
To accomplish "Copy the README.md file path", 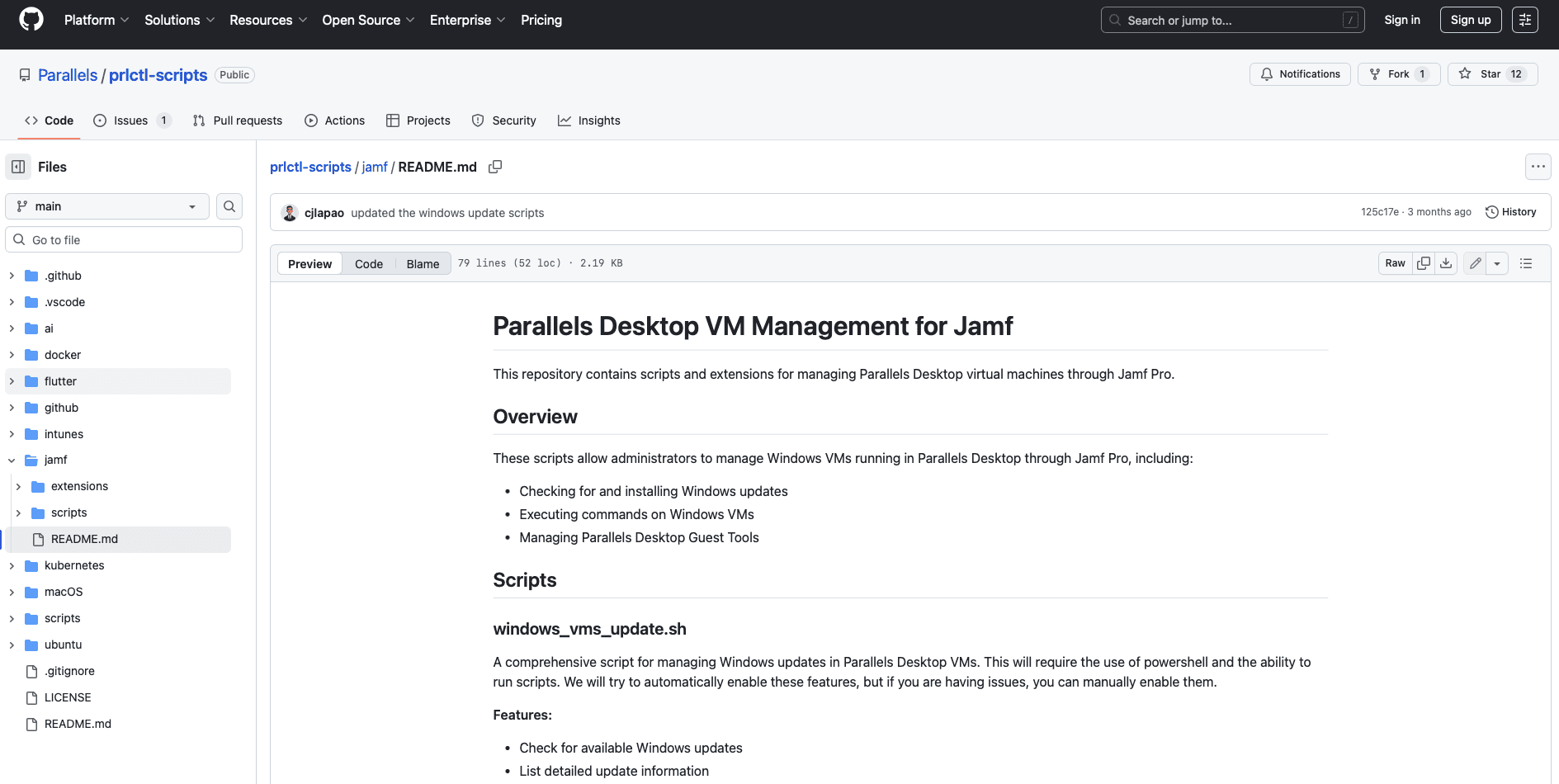I will click(495, 167).
